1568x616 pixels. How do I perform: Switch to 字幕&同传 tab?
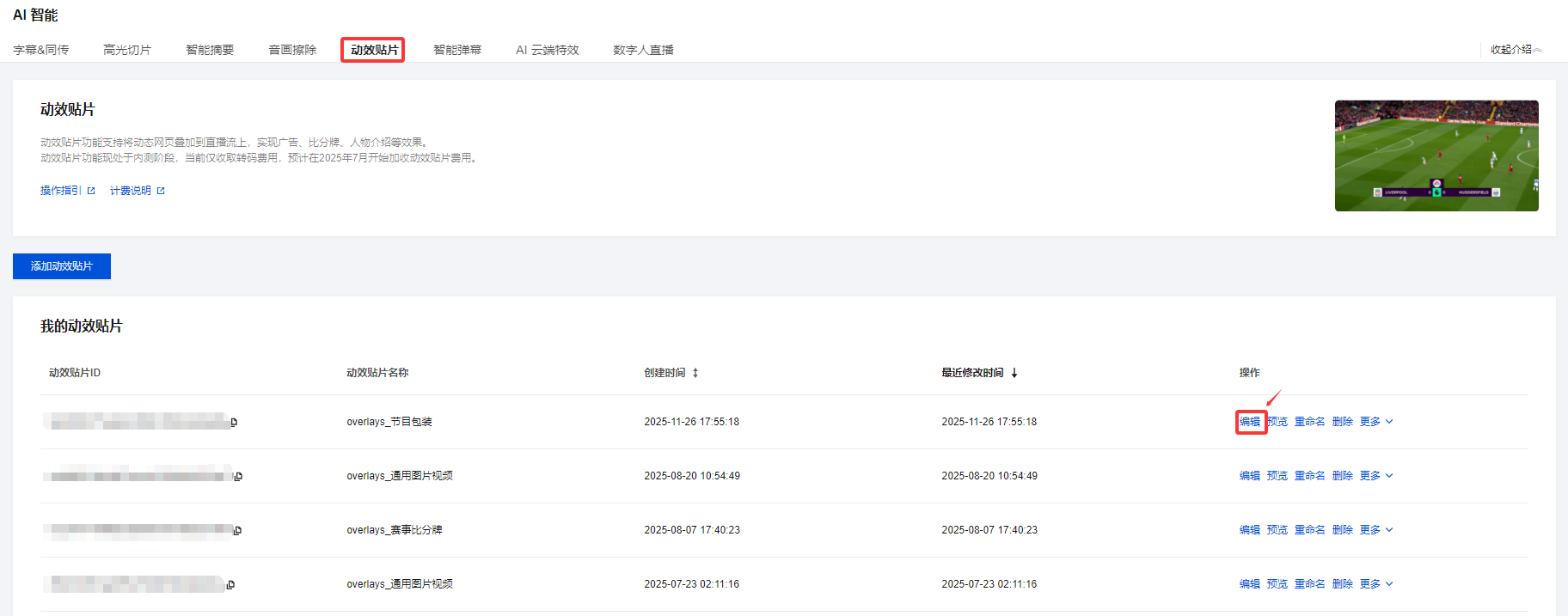click(41, 50)
